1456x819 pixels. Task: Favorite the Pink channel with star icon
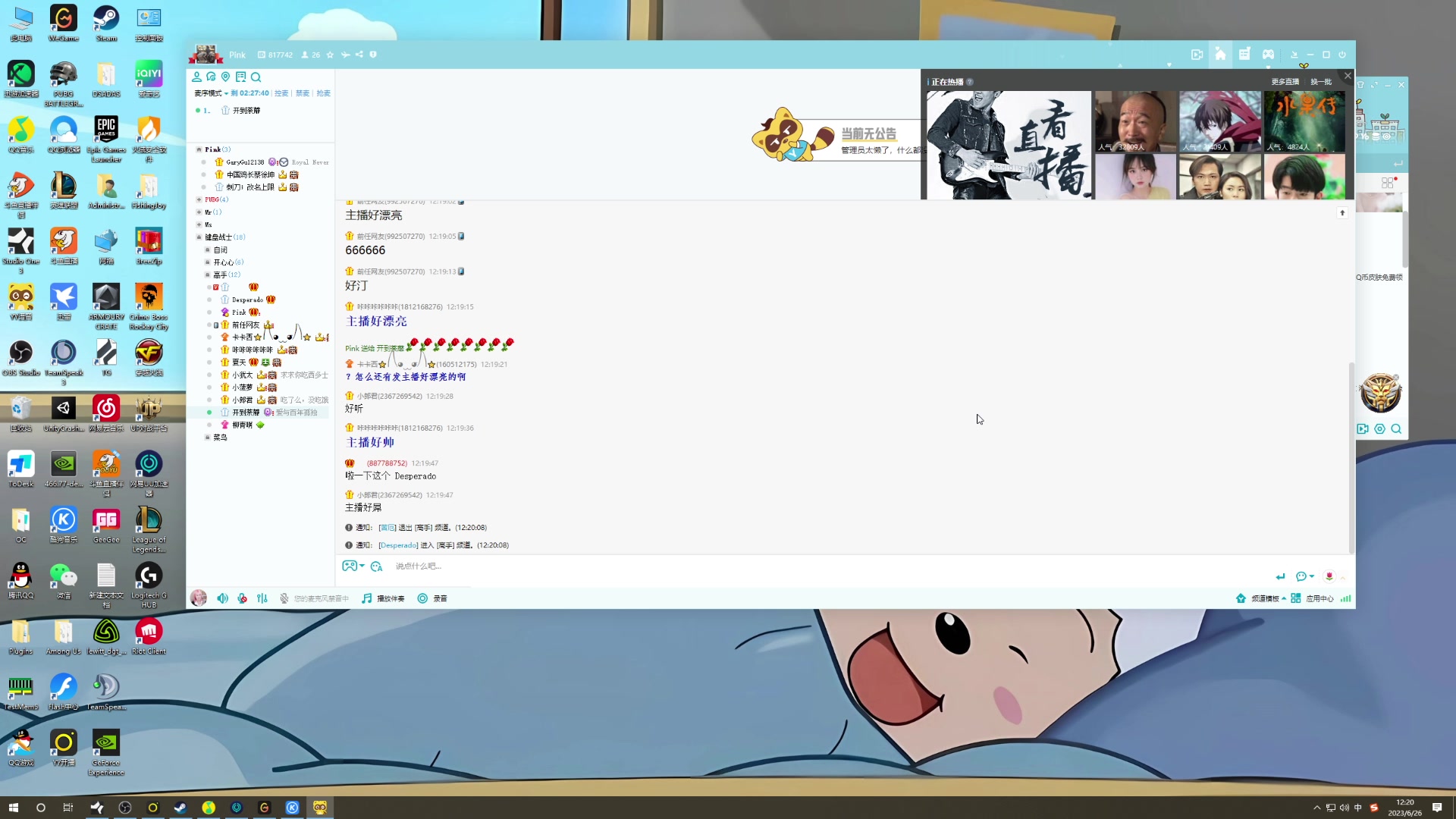[330, 55]
